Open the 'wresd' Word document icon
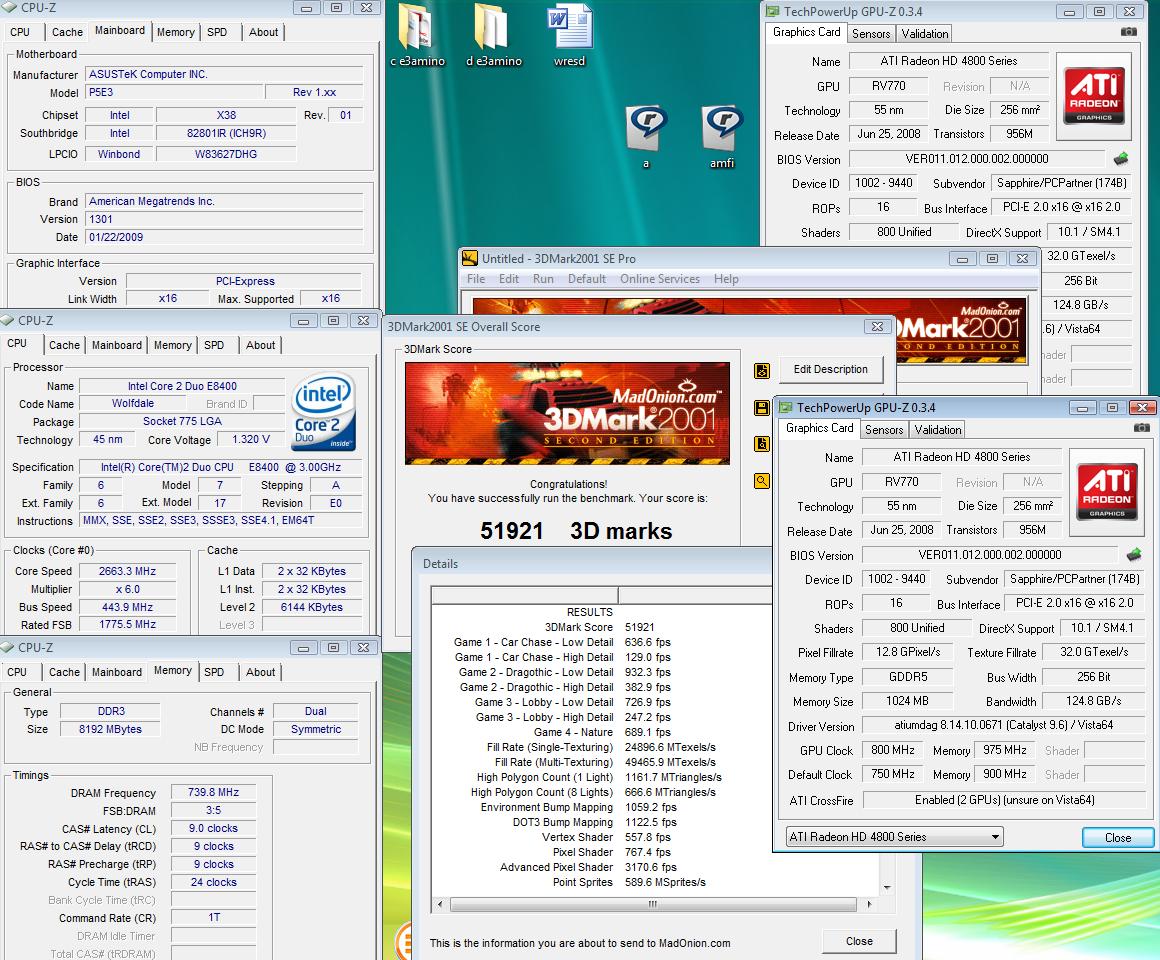Image resolution: width=1160 pixels, height=960 pixels. (569, 33)
